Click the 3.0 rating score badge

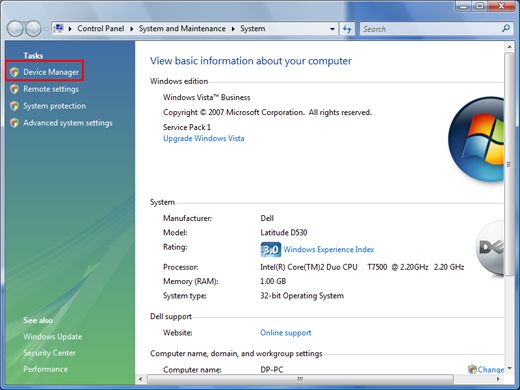pyautogui.click(x=271, y=250)
